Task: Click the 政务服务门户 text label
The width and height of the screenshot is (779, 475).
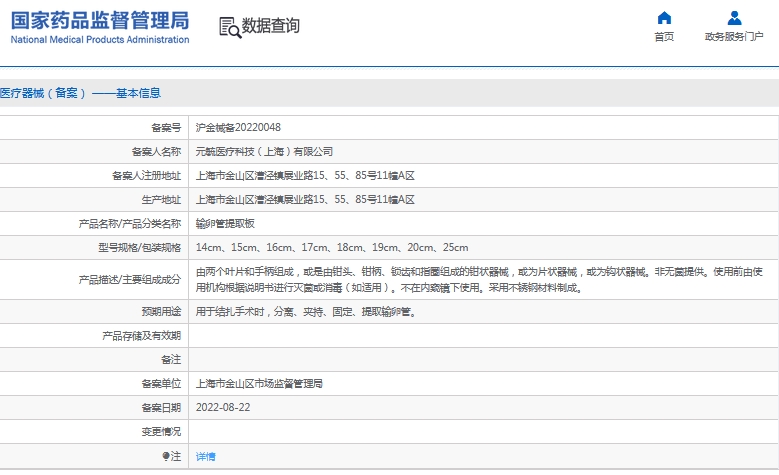Action: coord(734,37)
